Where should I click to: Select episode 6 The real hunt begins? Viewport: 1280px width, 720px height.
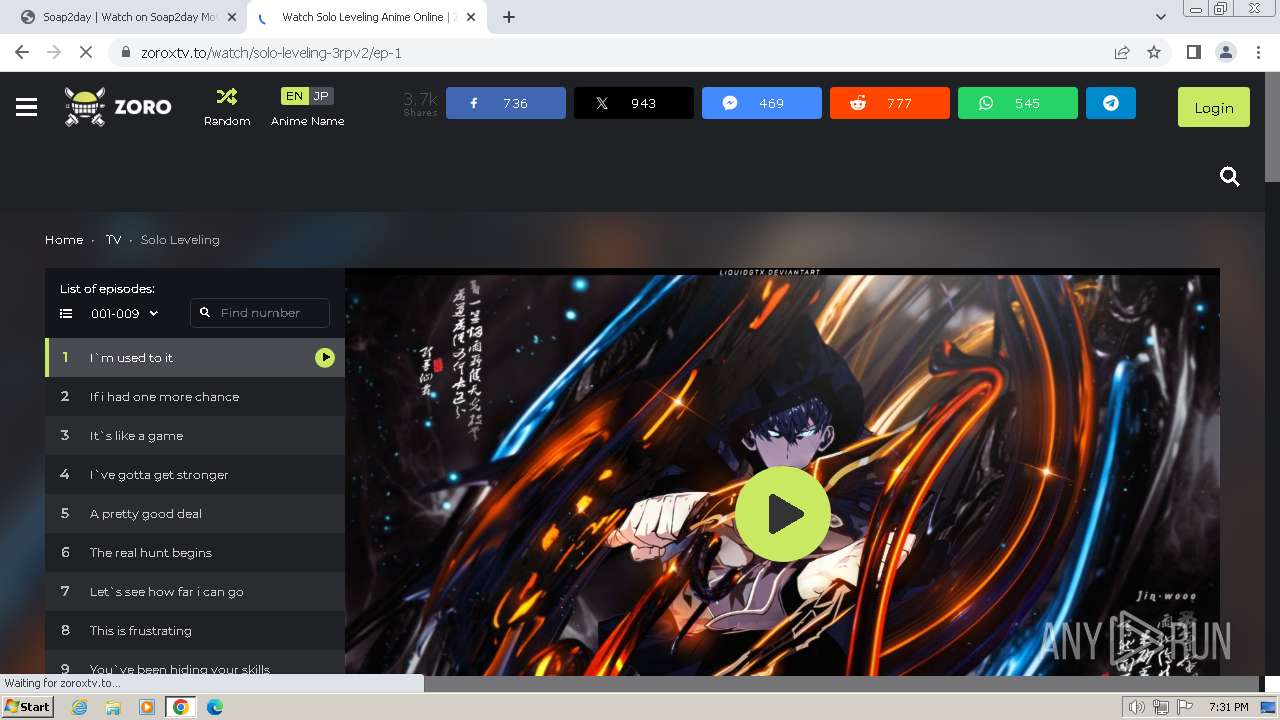click(x=195, y=553)
